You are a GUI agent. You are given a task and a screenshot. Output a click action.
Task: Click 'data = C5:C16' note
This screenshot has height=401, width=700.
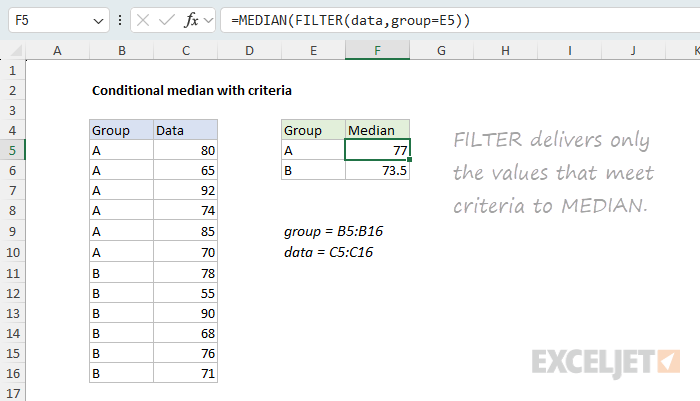click(x=329, y=252)
